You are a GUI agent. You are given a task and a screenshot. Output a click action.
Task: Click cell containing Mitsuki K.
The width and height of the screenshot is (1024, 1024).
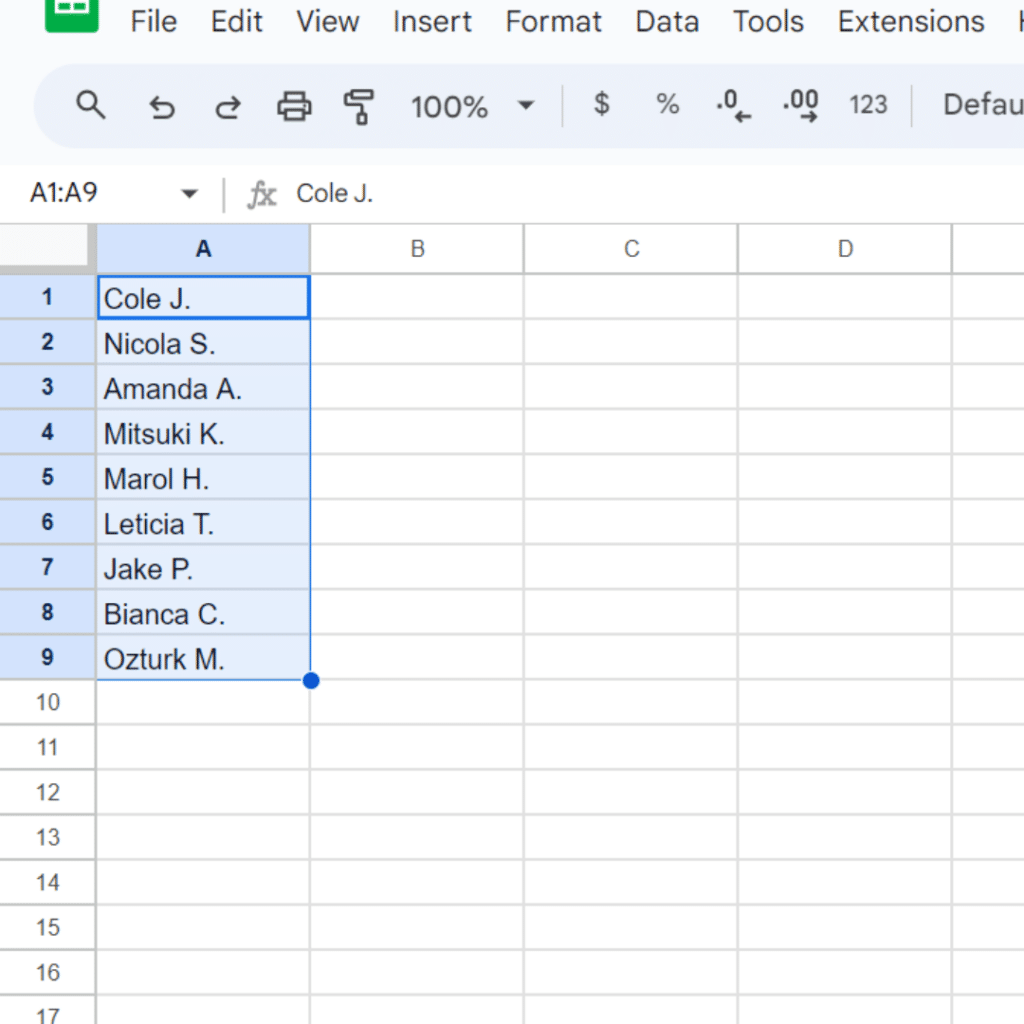pos(203,433)
